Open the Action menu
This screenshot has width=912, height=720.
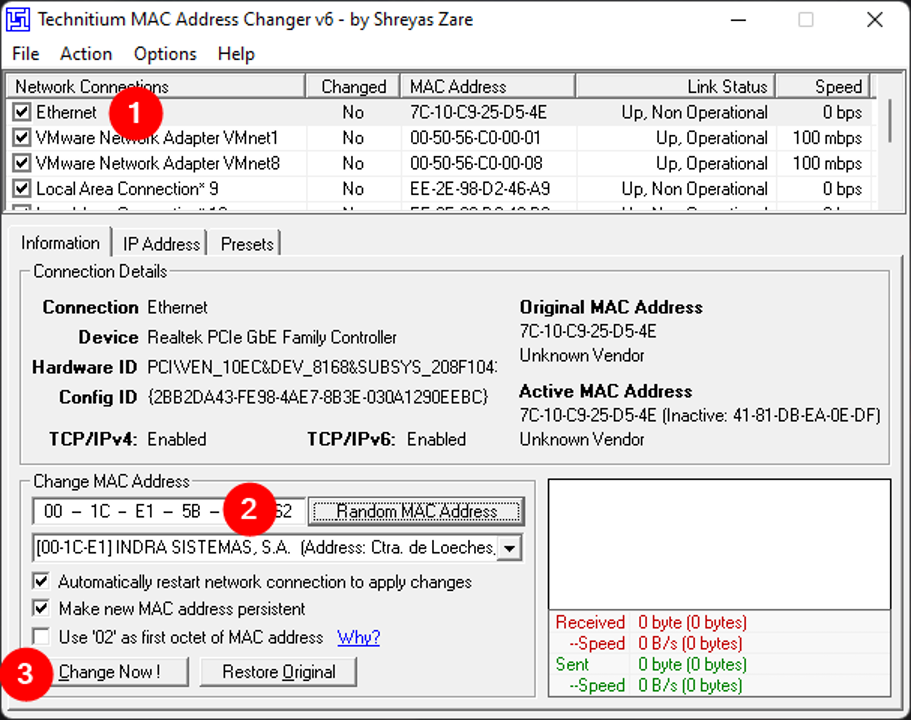pyautogui.click(x=86, y=54)
